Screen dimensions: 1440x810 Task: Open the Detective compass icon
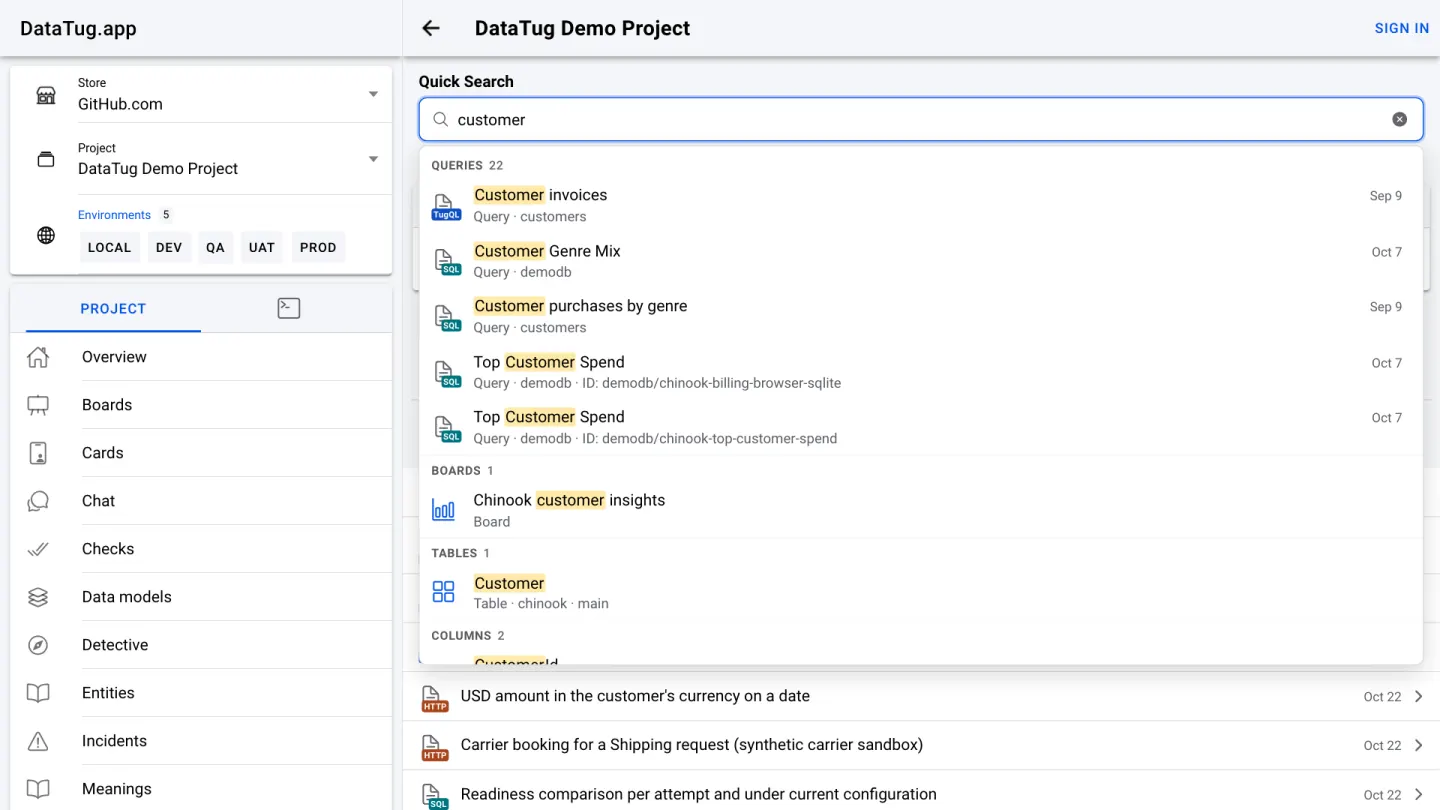38,645
